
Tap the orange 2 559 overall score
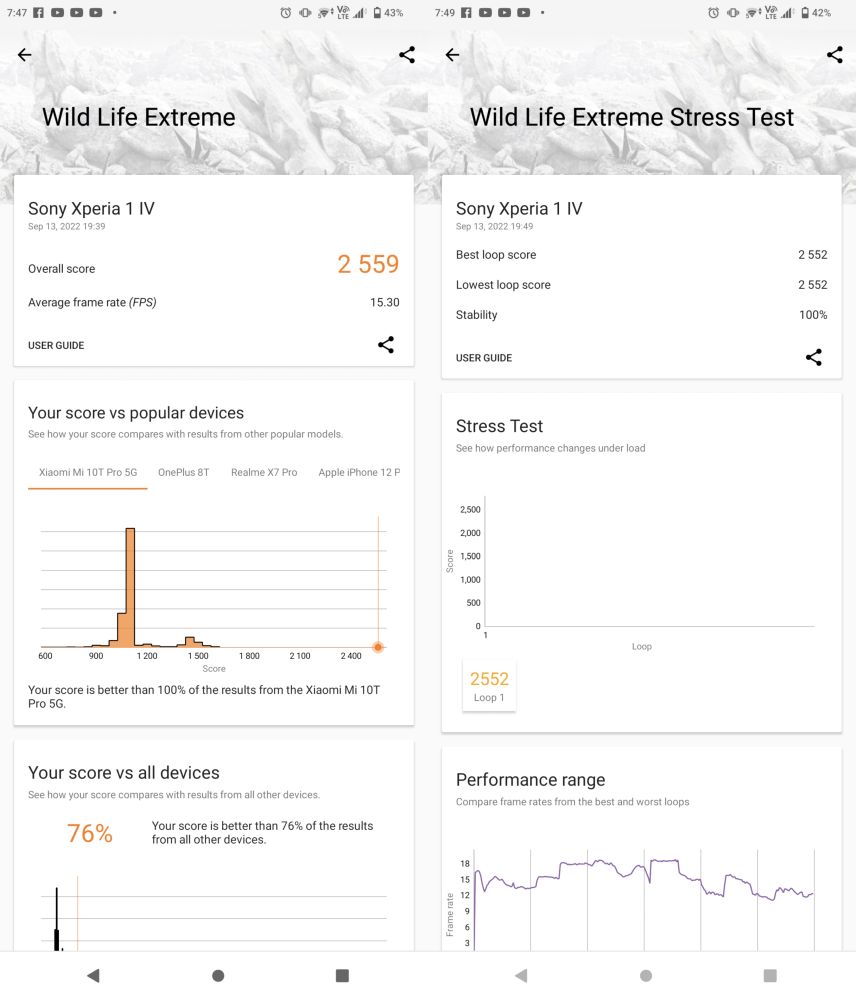point(368,264)
